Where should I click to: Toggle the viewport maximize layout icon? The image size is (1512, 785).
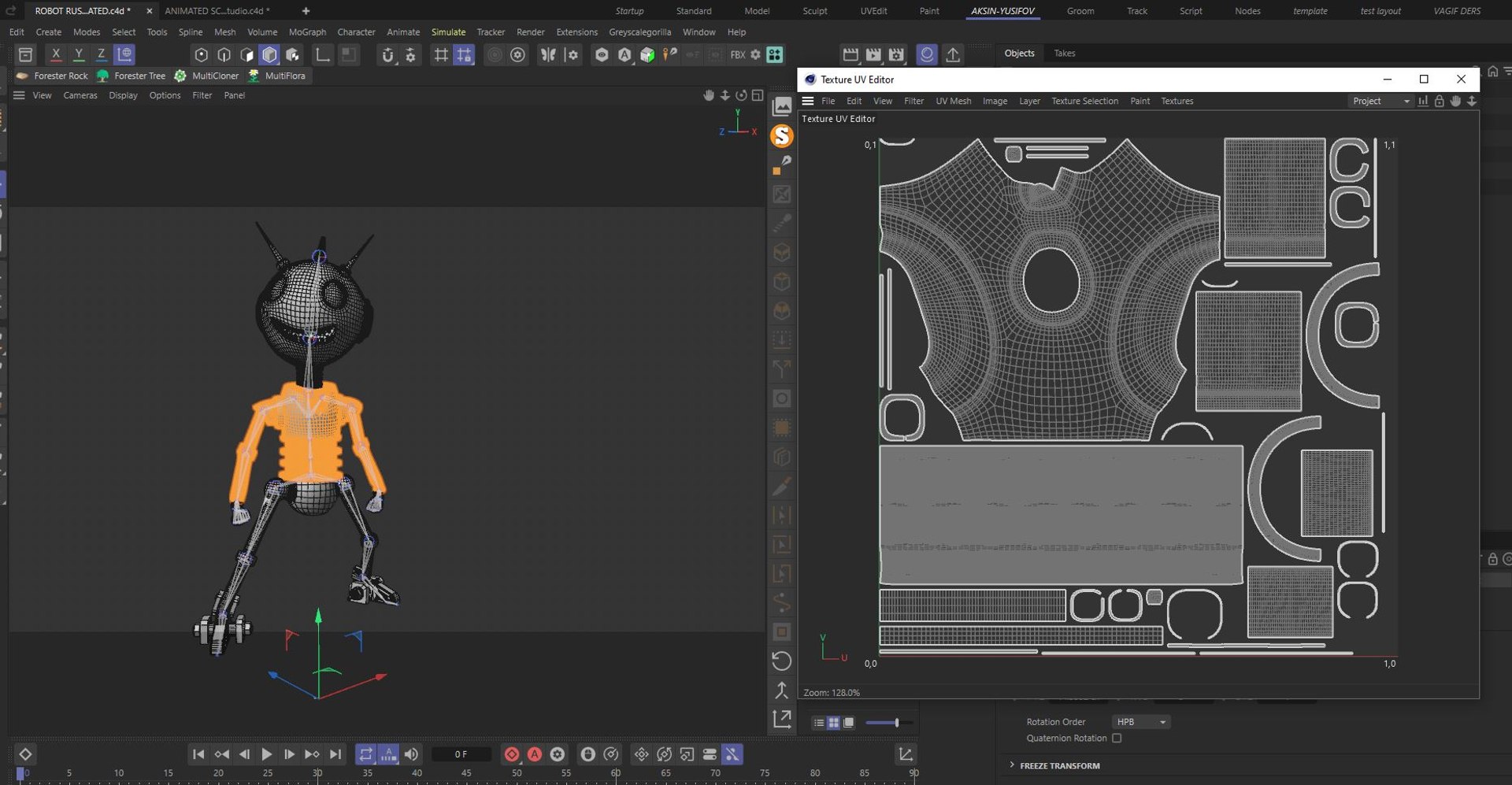(x=758, y=95)
